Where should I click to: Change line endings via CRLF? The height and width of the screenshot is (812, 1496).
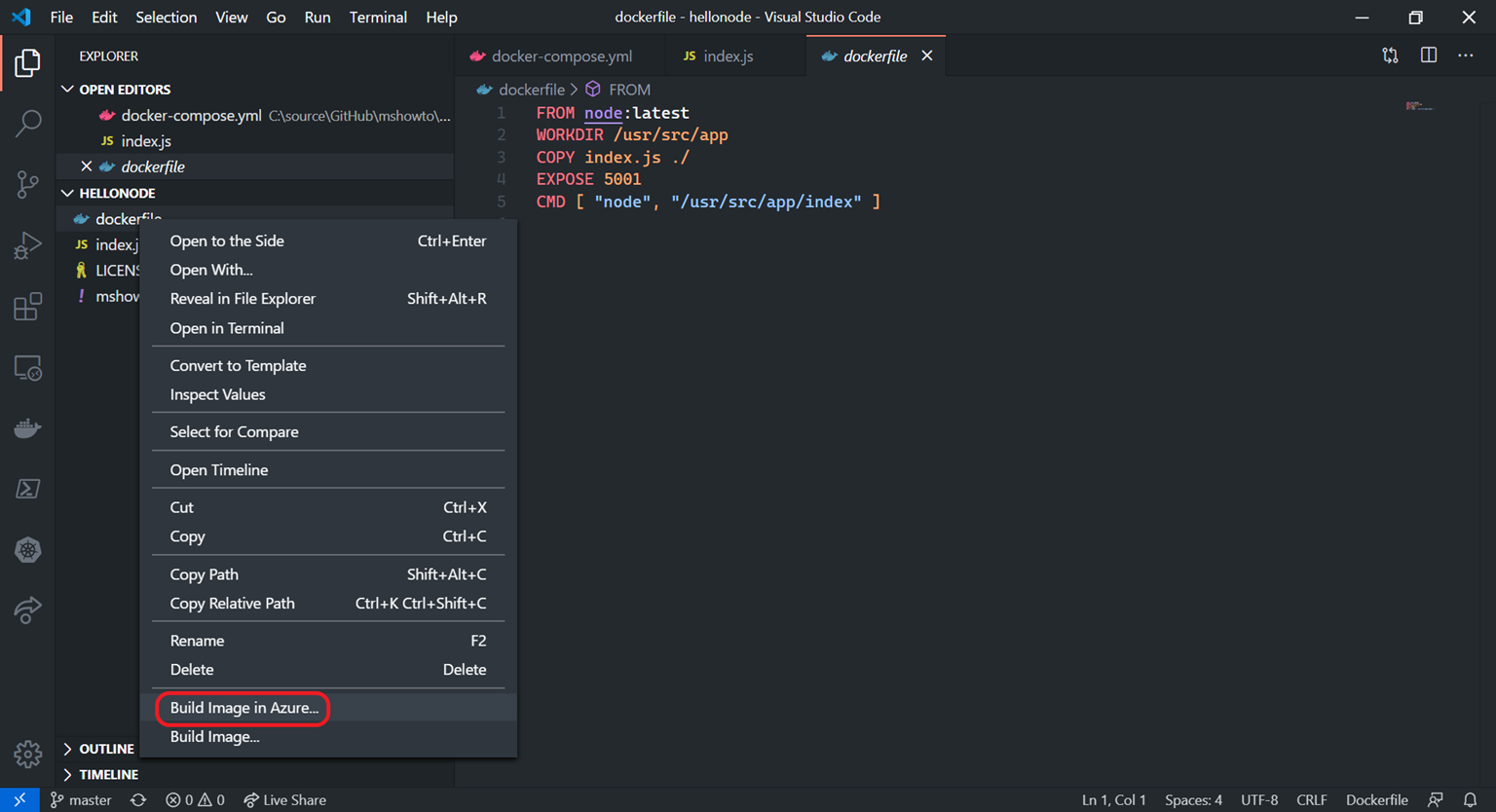[1312, 799]
